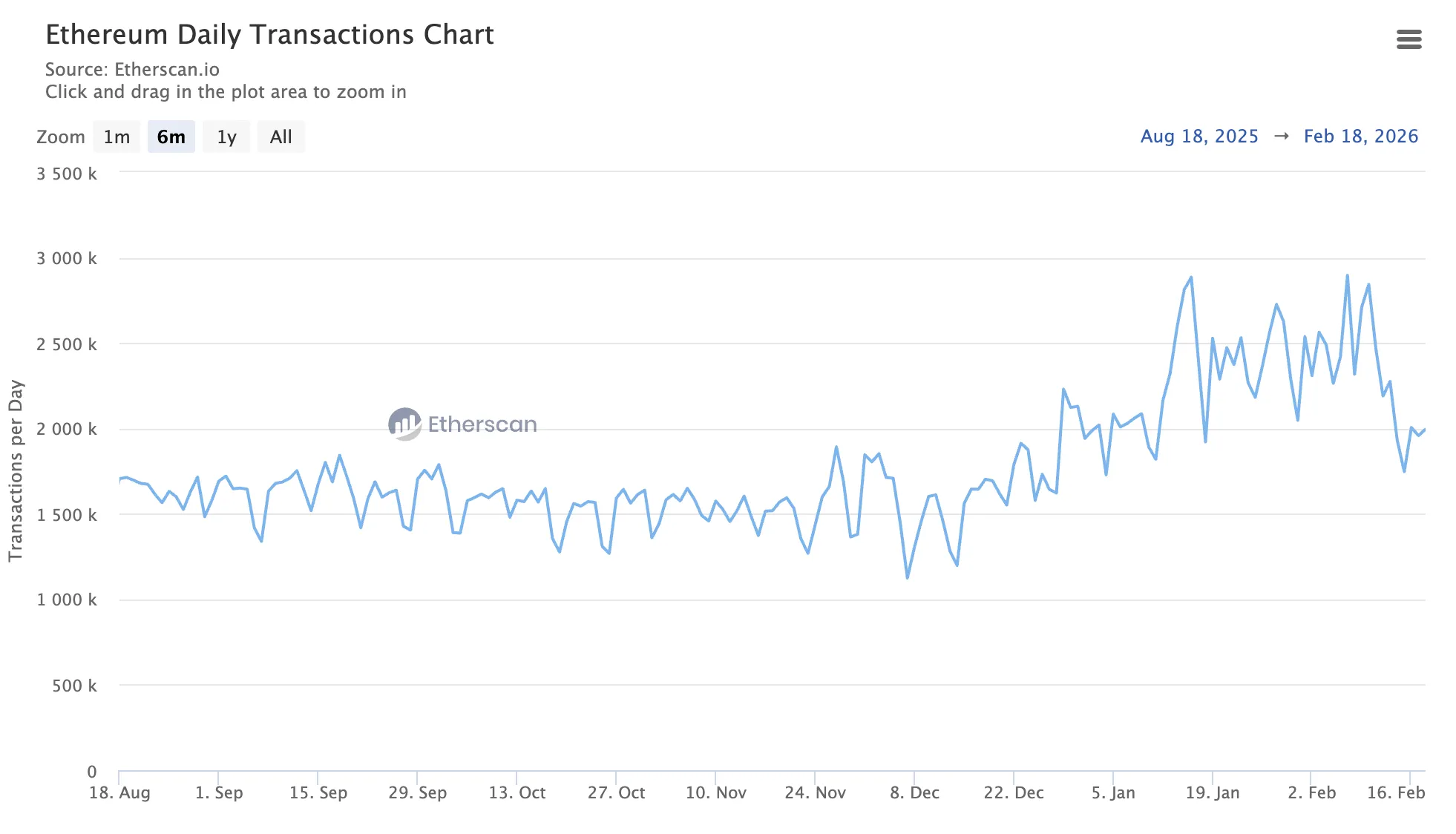The image size is (1456, 834).
Task: Click the arrow between date range fields
Action: tap(1281, 137)
